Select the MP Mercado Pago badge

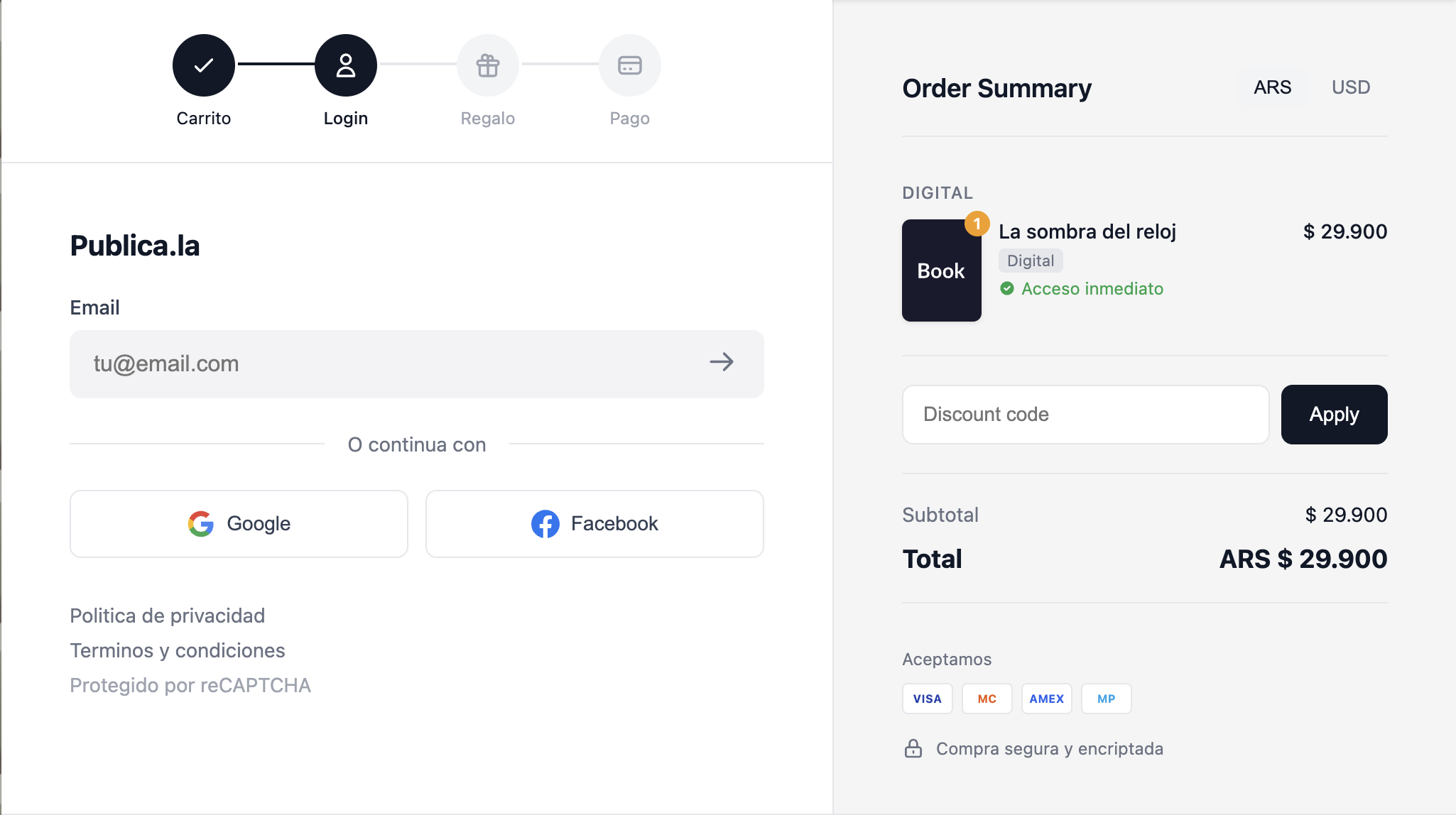[x=1106, y=698]
